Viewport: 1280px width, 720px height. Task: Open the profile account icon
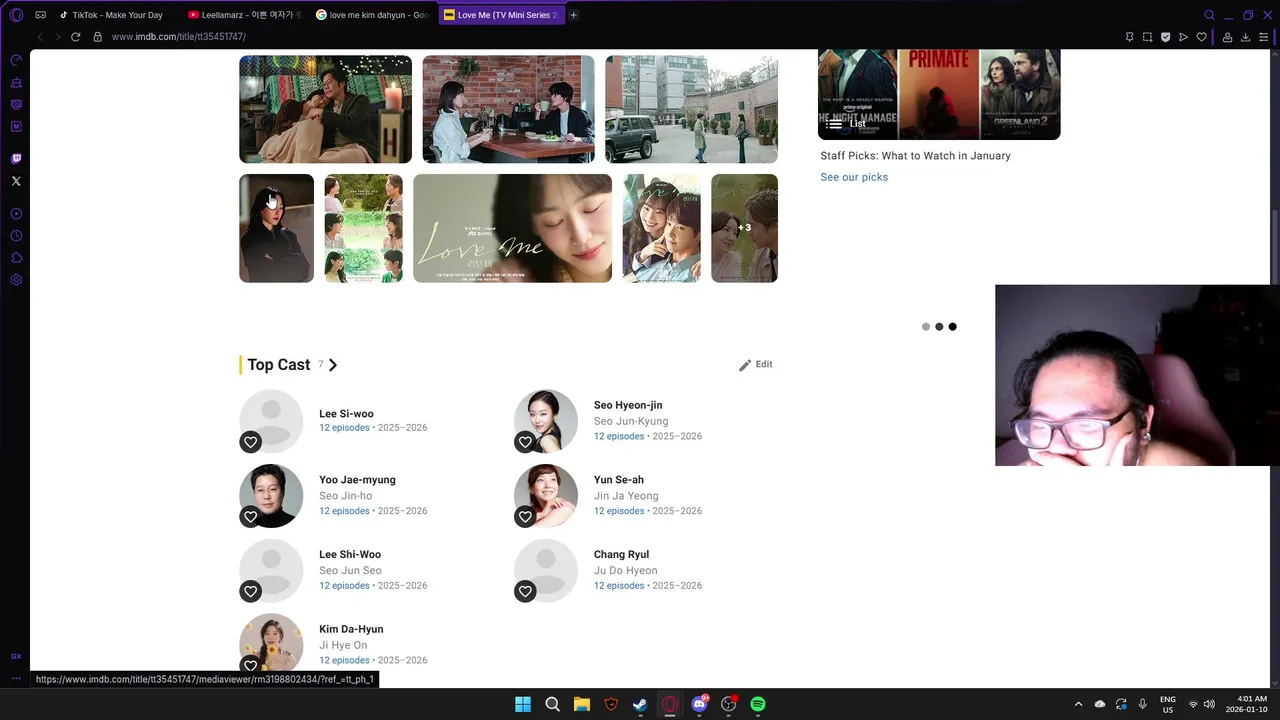click(1227, 37)
